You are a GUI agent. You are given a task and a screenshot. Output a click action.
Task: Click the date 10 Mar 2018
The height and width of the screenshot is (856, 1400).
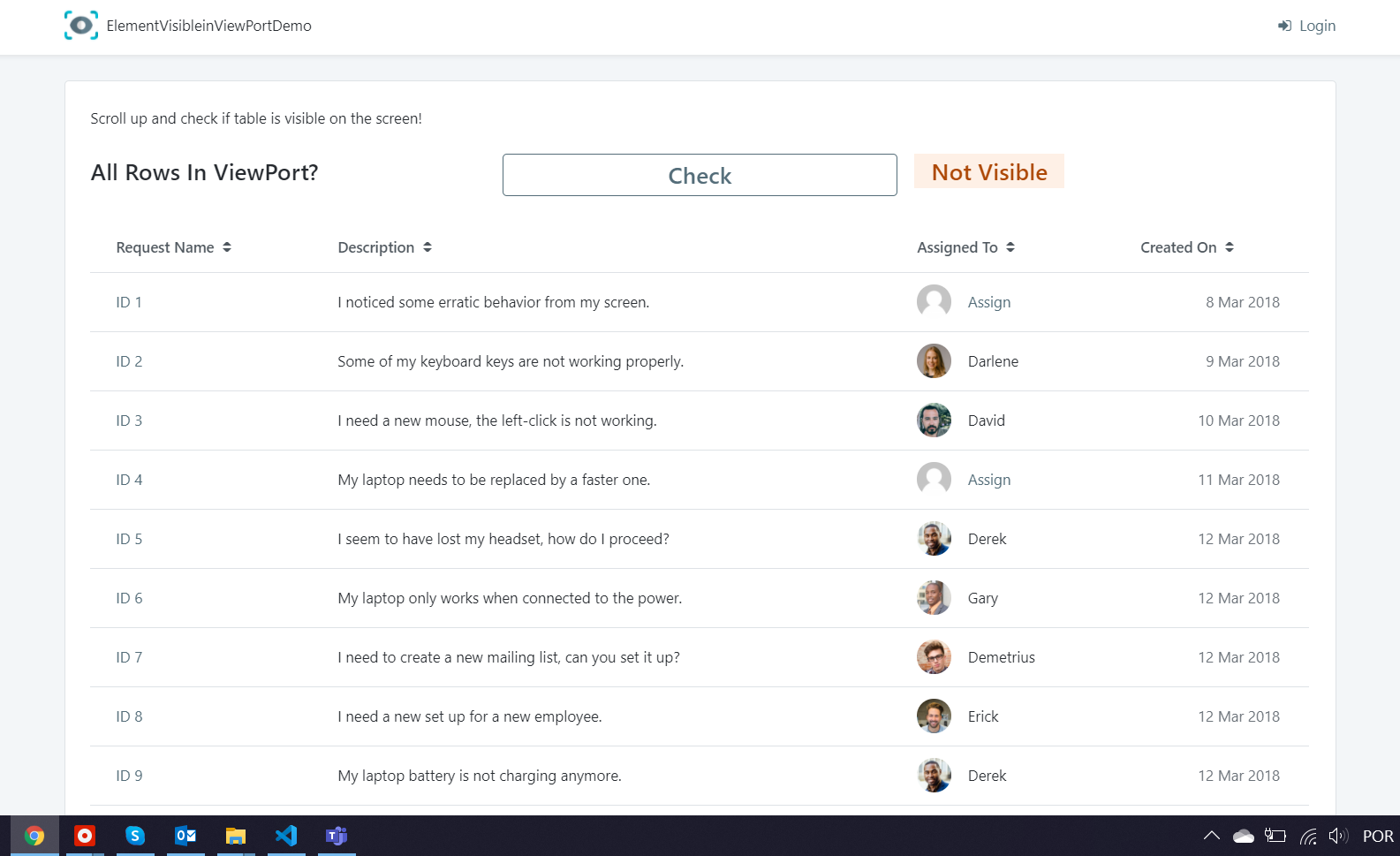1238,420
